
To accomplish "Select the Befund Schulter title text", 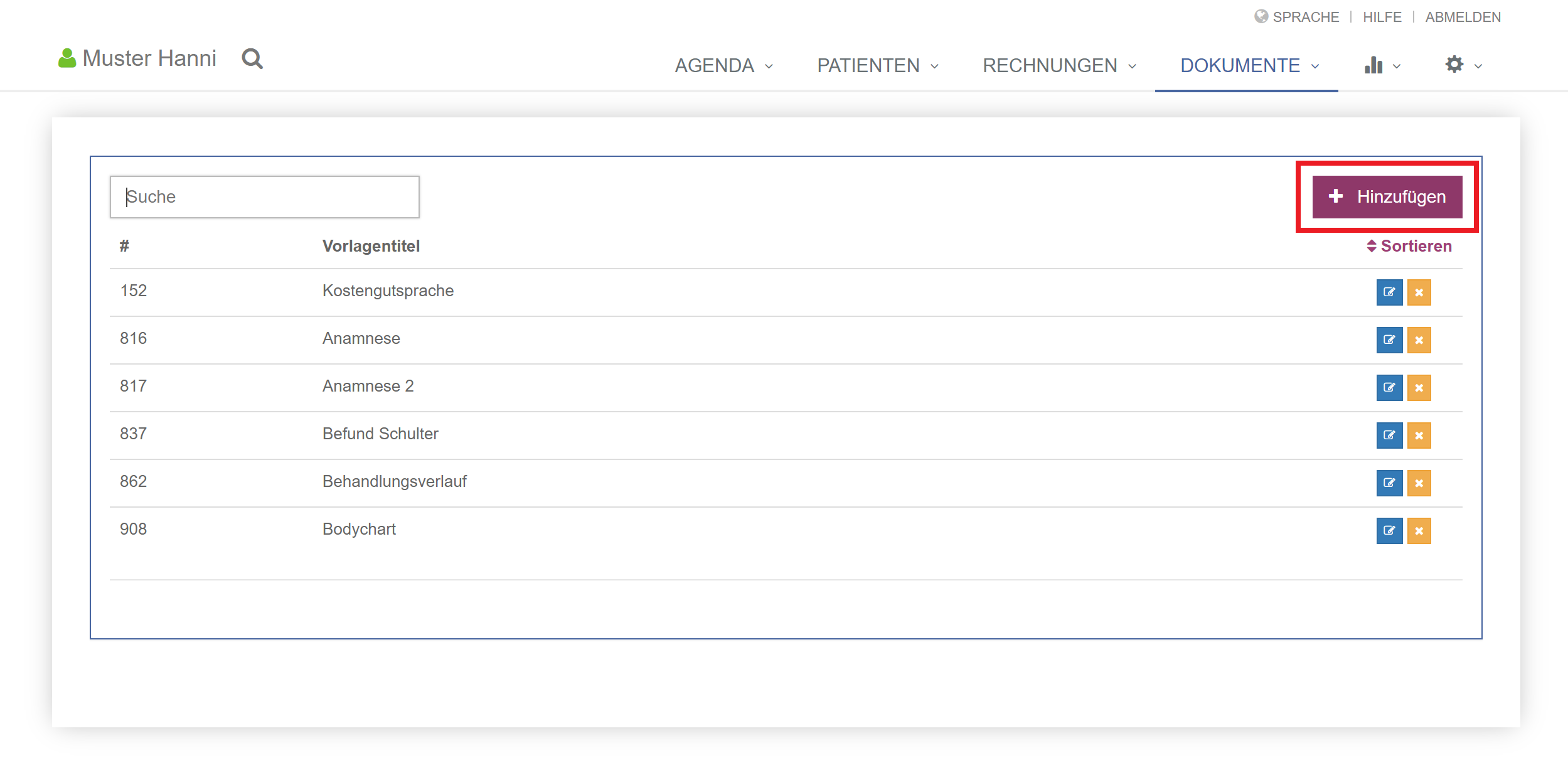I will [x=380, y=434].
